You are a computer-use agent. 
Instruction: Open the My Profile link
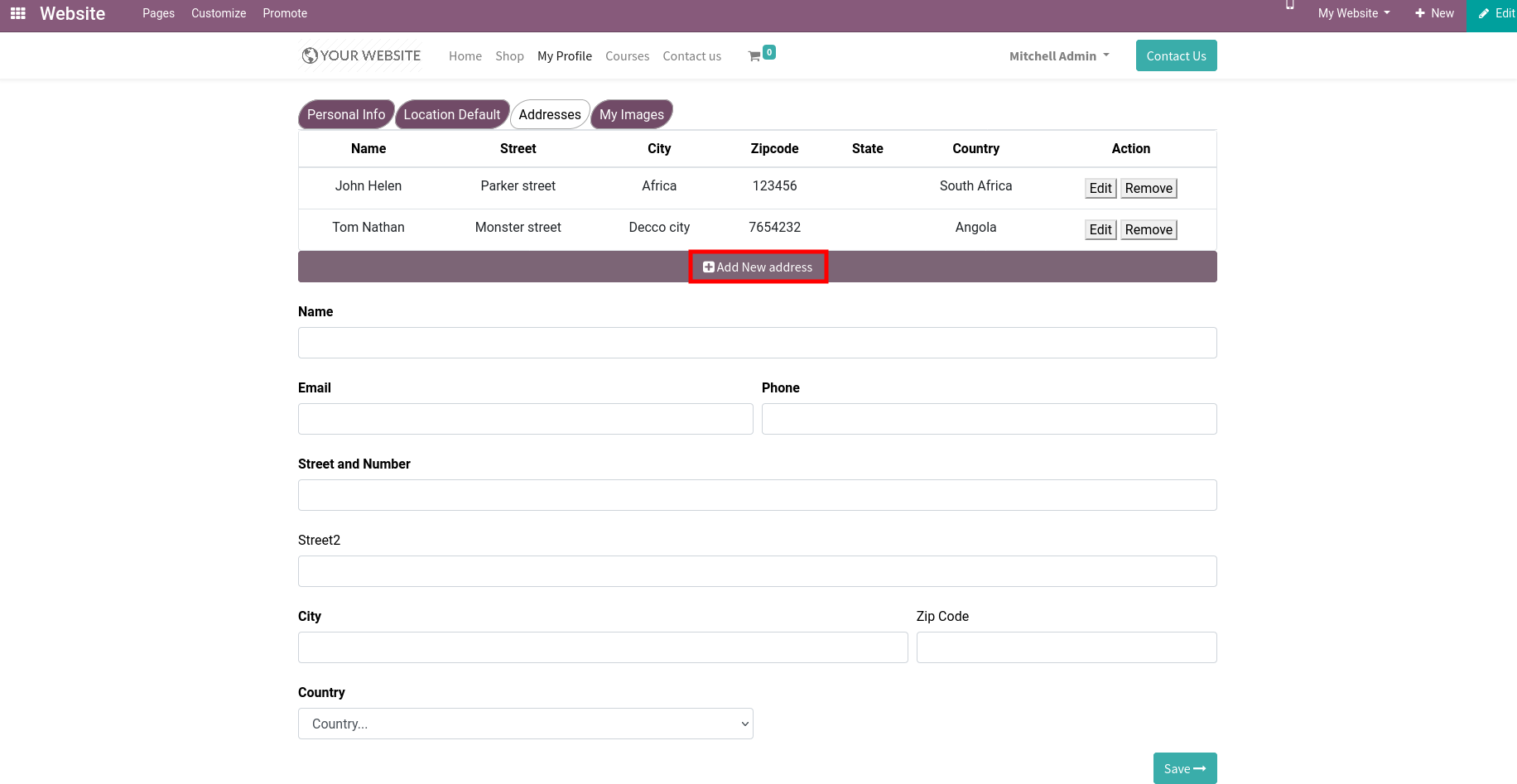click(x=565, y=56)
